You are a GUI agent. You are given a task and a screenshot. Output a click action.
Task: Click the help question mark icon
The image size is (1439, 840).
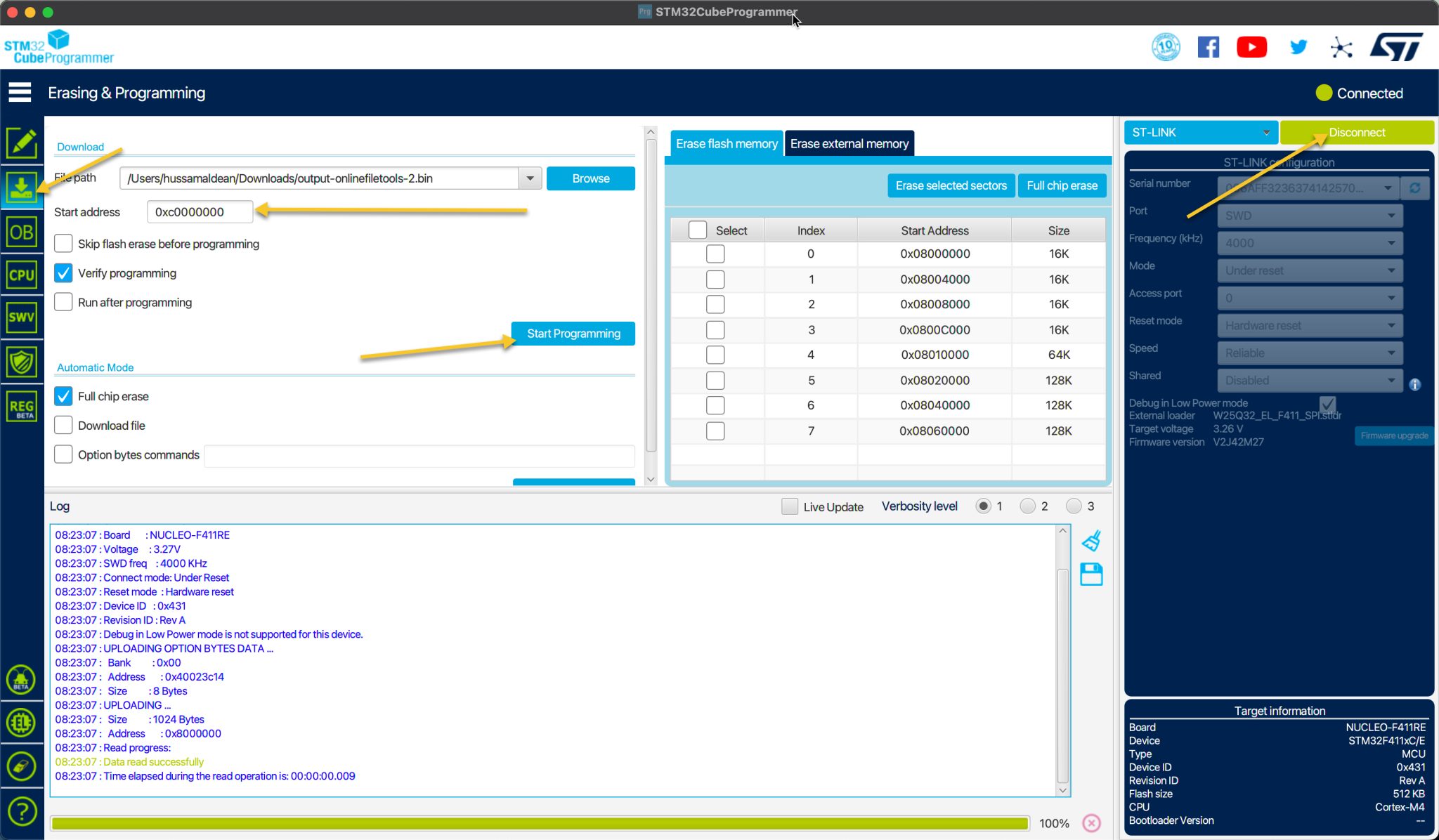coord(21,811)
